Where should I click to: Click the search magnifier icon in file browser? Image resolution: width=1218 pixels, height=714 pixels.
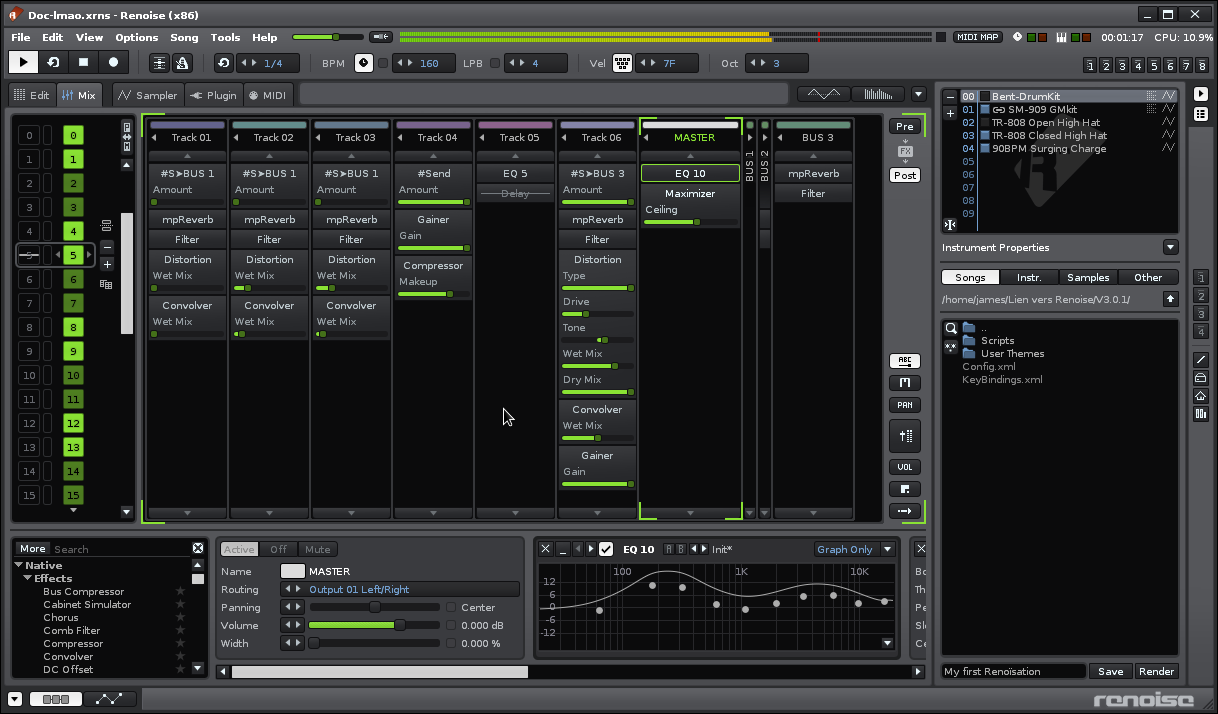click(951, 328)
